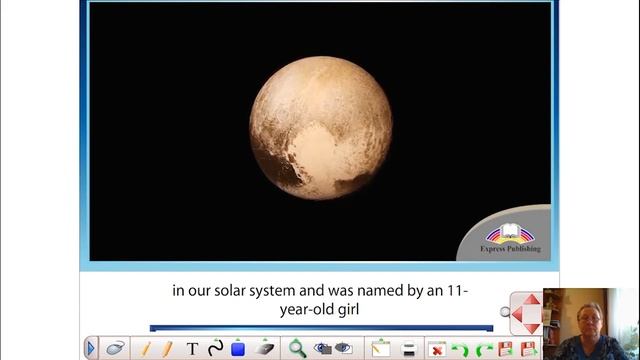Viewport: 640px width, 360px height.
Task: Save as with the floppy arrow icon
Action: point(529,349)
